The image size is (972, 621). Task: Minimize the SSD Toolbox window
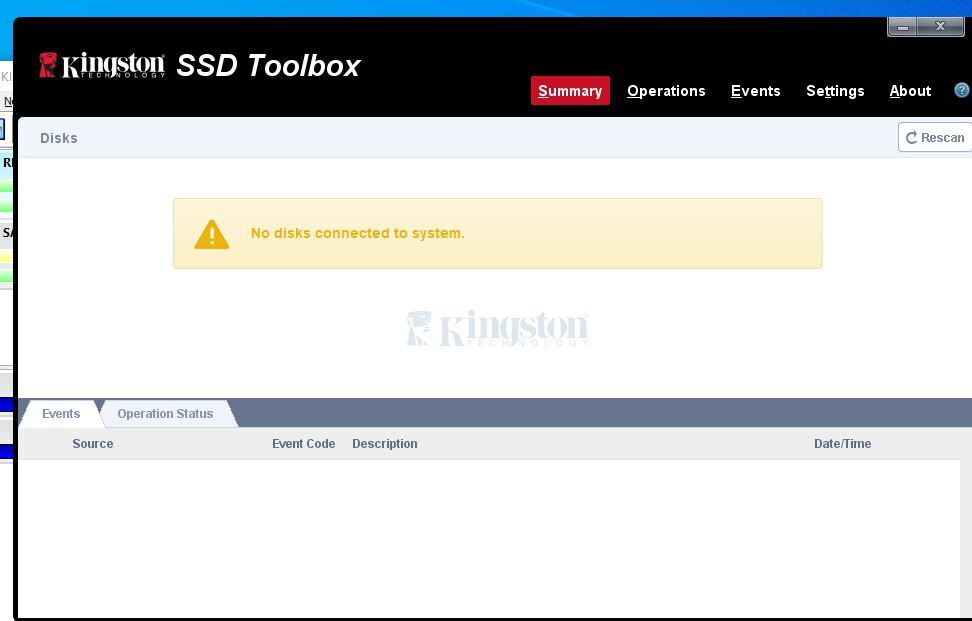[x=903, y=27]
